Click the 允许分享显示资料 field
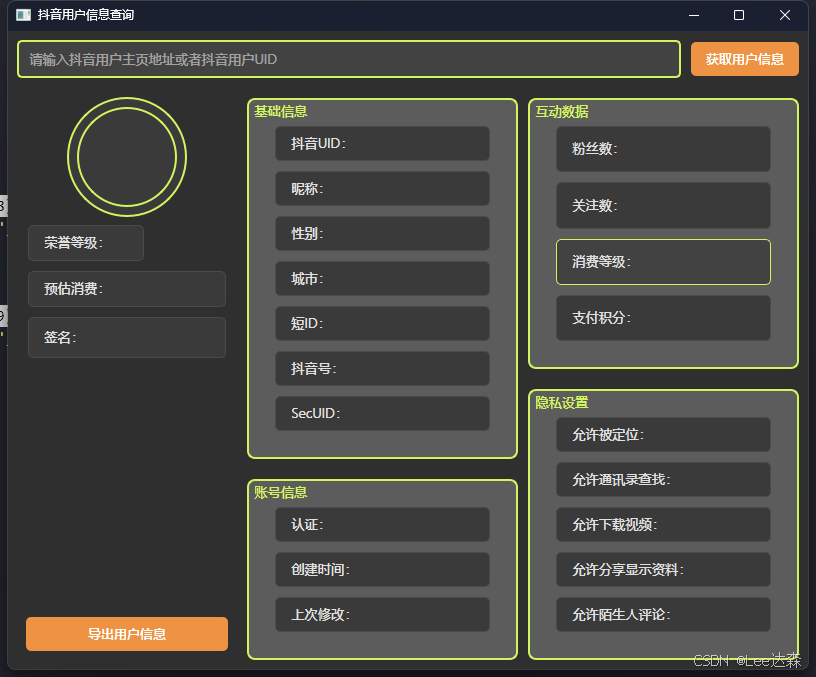The height and width of the screenshot is (677, 816). pos(664,570)
